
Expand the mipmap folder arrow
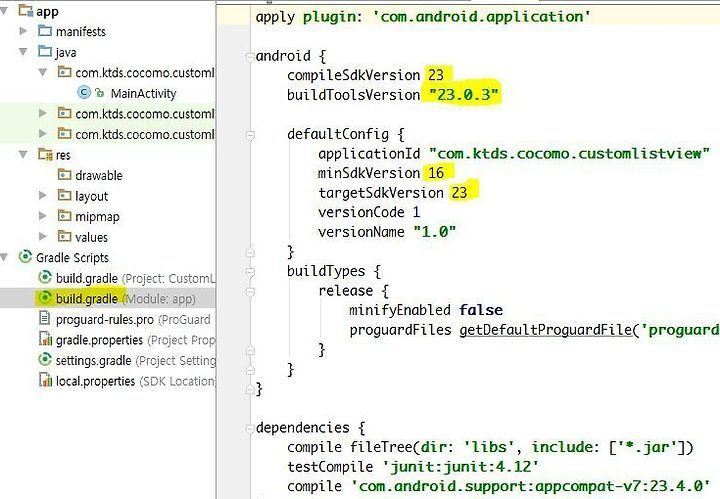point(43,216)
